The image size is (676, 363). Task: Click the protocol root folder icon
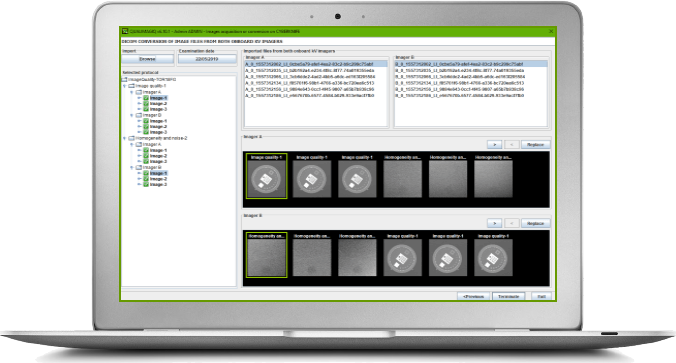click(x=125, y=80)
